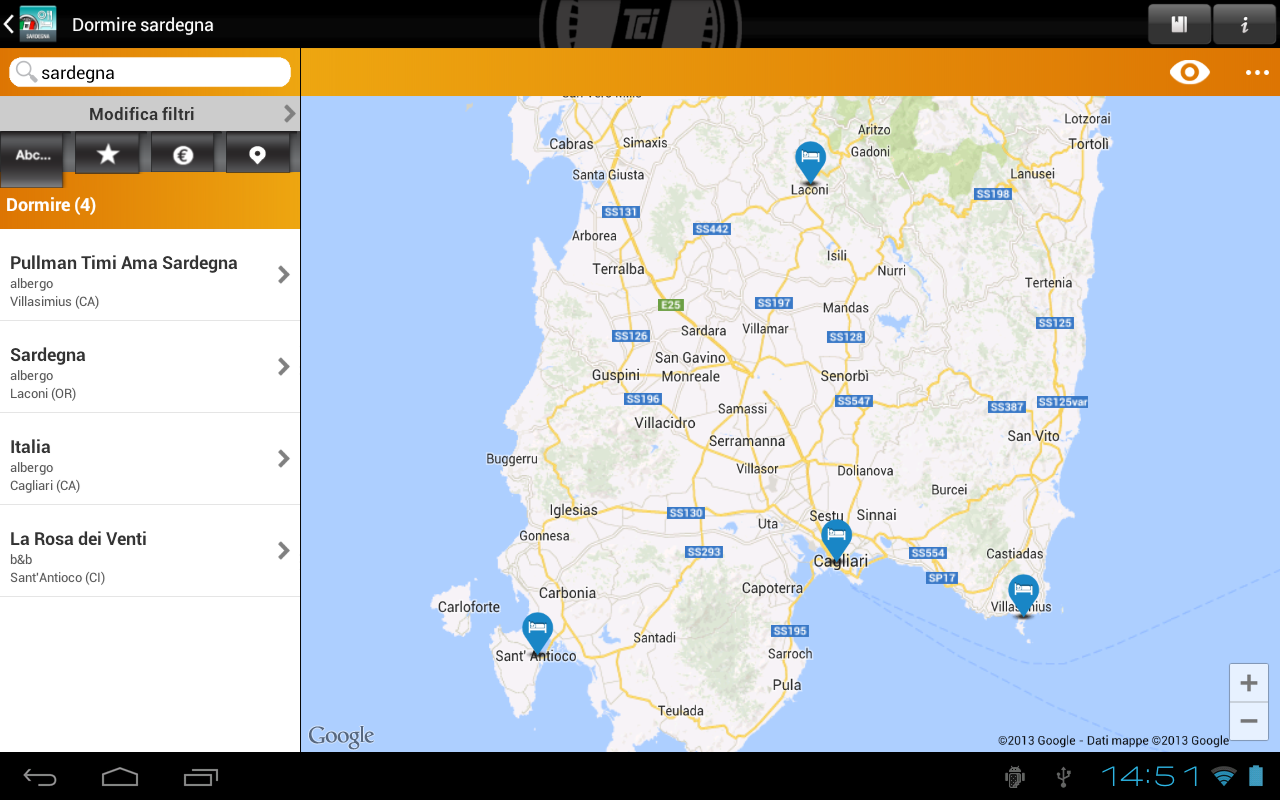
Task: Click the SS130 road badge on map
Action: (x=686, y=513)
